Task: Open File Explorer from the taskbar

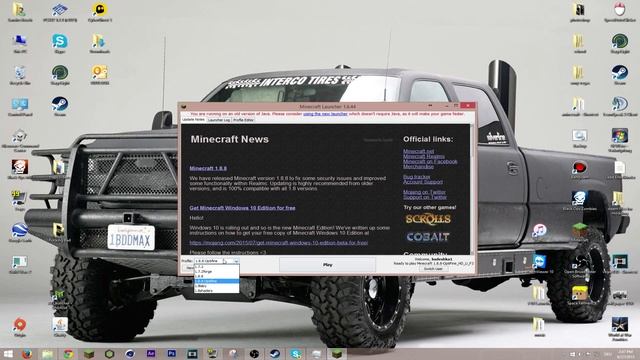Action: coord(48,354)
